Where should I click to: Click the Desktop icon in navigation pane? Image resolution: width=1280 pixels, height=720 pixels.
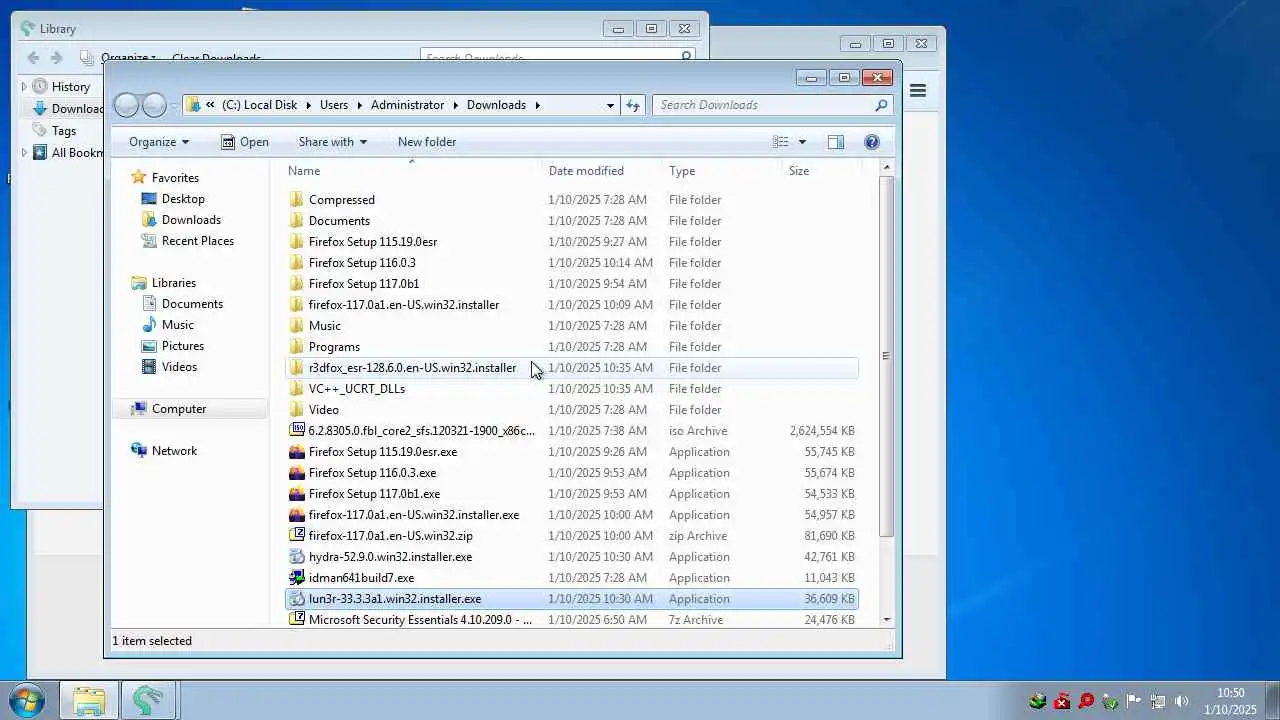149,199
